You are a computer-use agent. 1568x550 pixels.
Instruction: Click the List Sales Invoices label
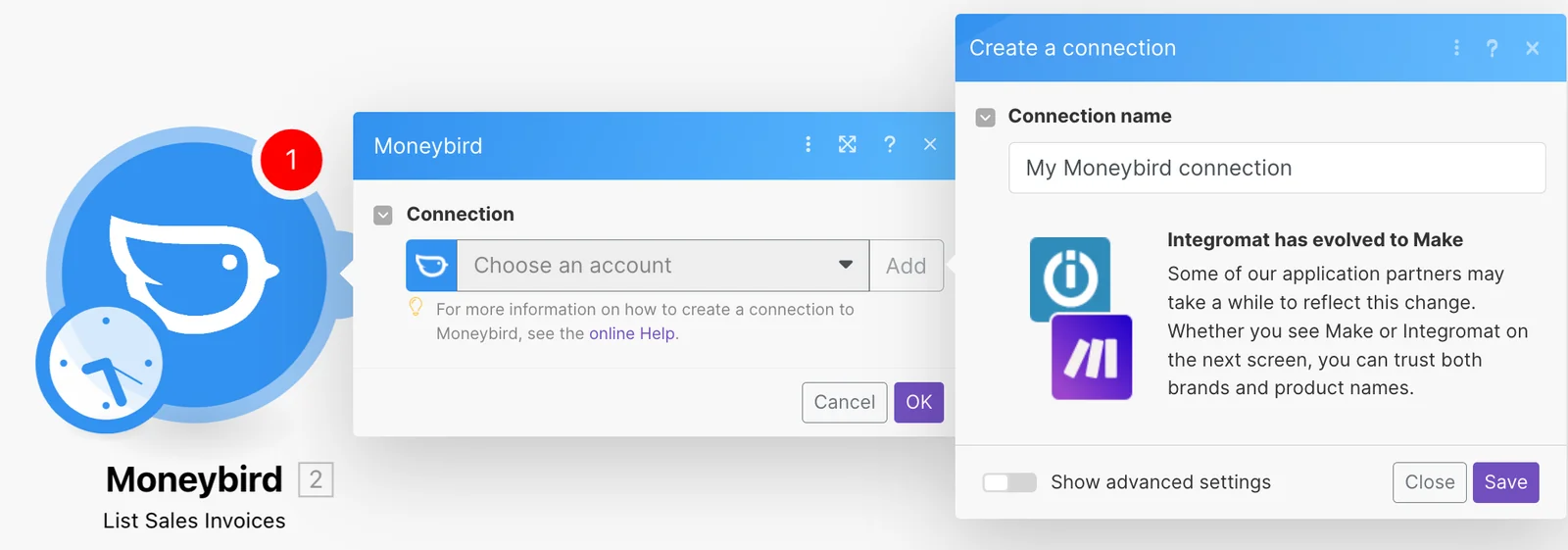(x=194, y=522)
